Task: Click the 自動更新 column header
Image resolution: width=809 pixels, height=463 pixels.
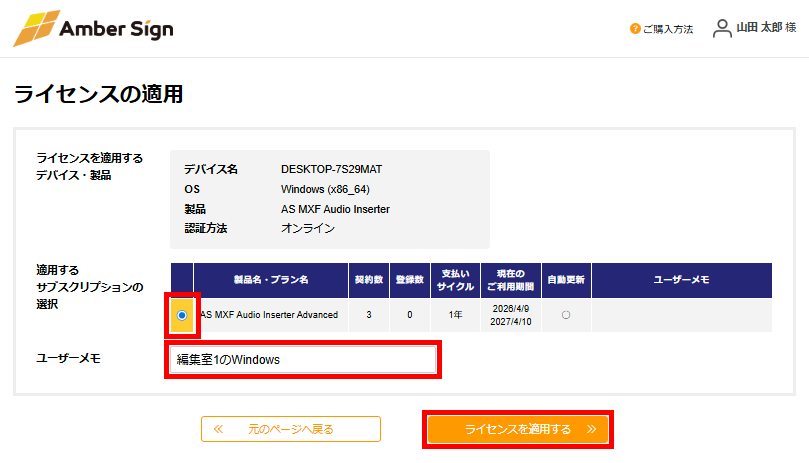Action: coord(566,280)
